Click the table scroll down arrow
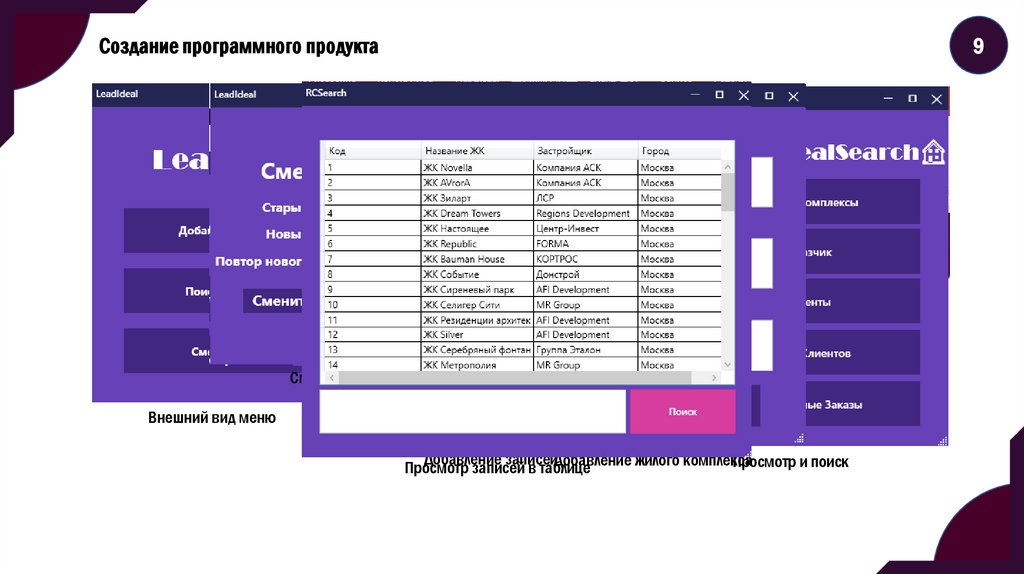 728,365
